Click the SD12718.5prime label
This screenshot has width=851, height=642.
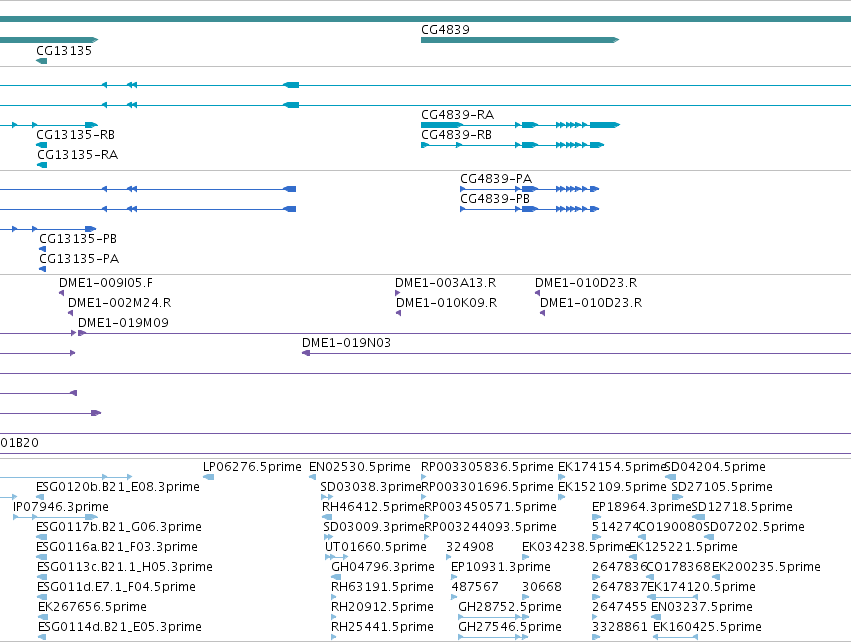click(x=742, y=507)
